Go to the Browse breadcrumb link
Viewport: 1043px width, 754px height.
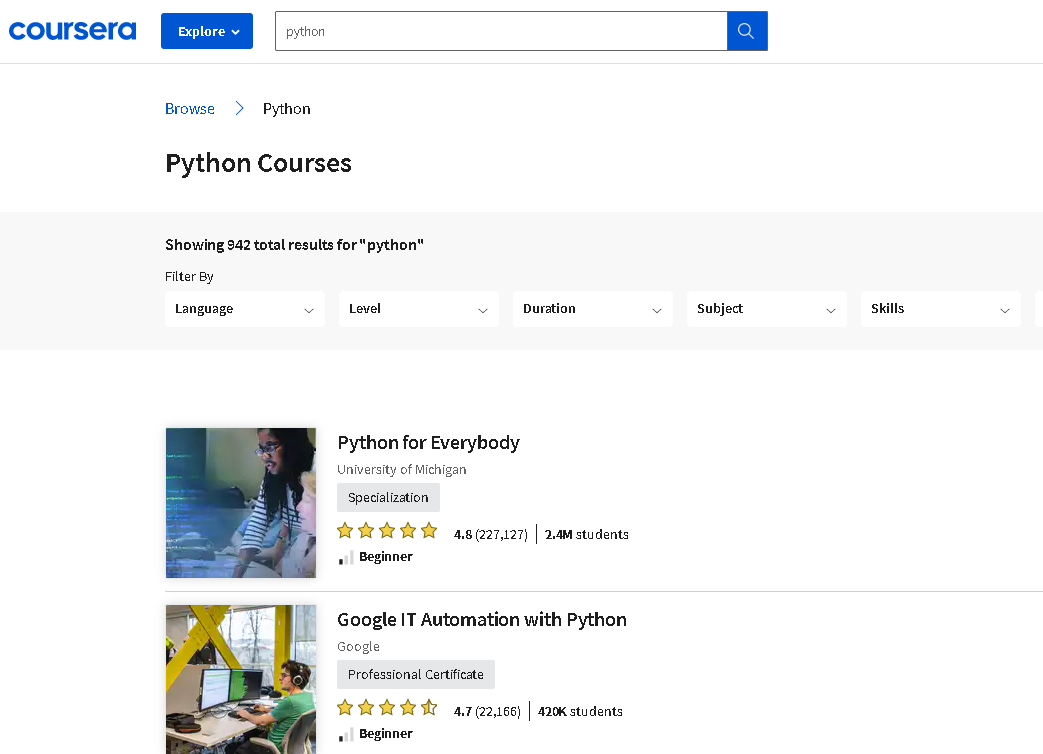pos(190,108)
